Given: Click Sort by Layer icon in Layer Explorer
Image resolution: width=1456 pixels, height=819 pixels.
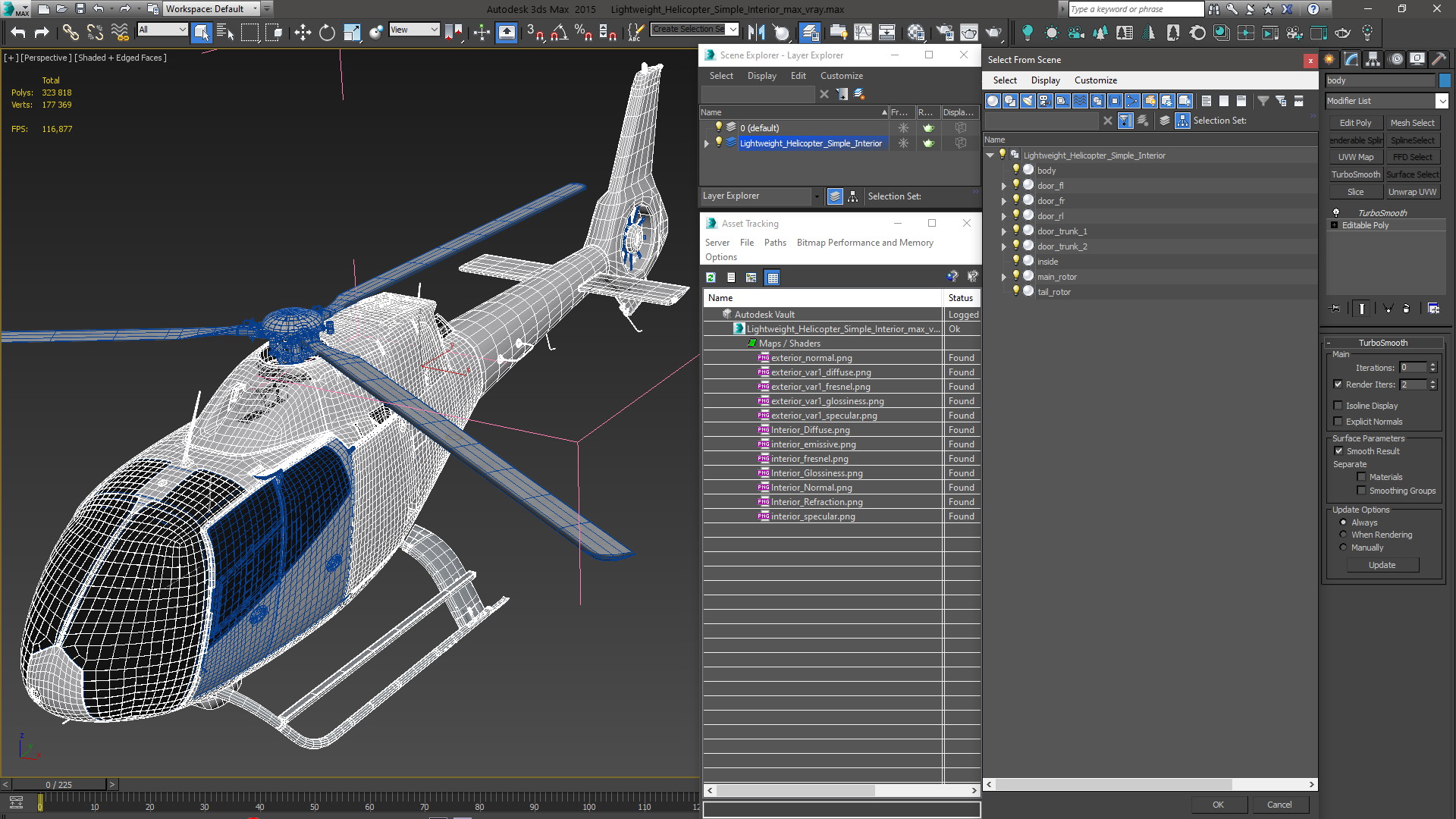Looking at the screenshot, I should coord(835,196).
